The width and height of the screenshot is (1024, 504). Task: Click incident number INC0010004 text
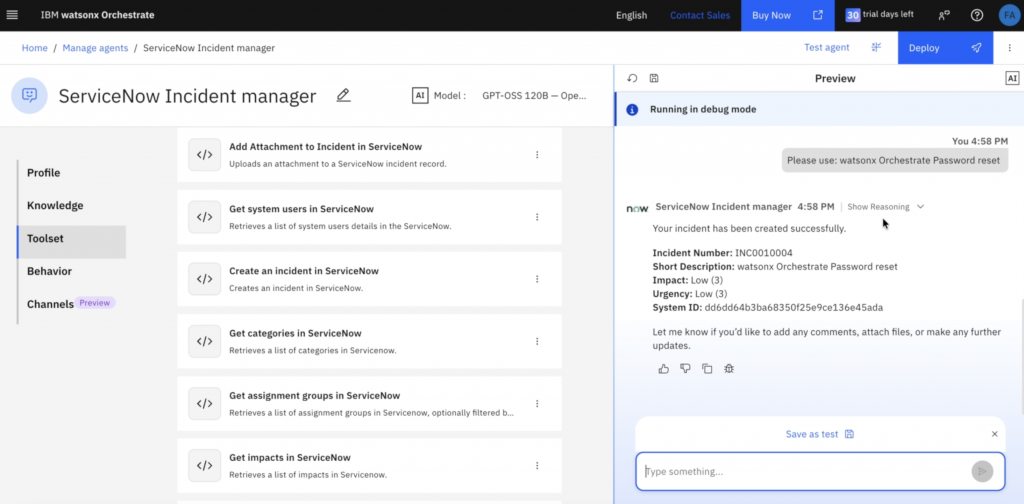[763, 253]
